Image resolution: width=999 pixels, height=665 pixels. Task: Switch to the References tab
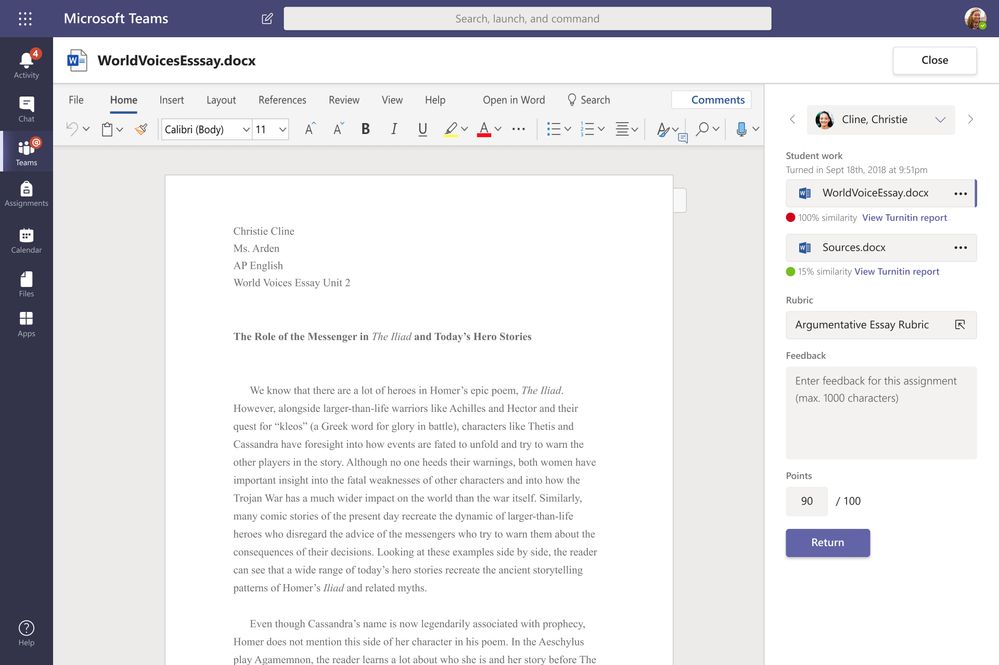pos(282,100)
